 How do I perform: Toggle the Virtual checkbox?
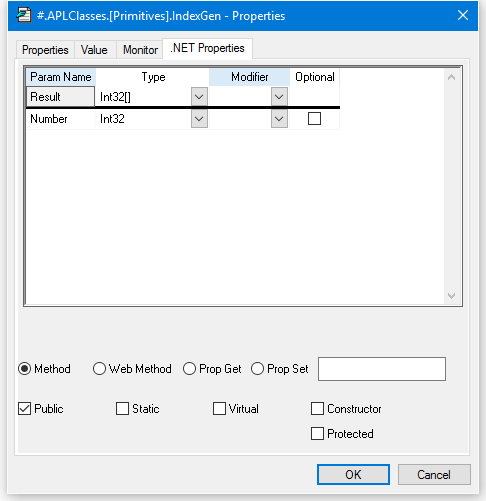point(219,409)
